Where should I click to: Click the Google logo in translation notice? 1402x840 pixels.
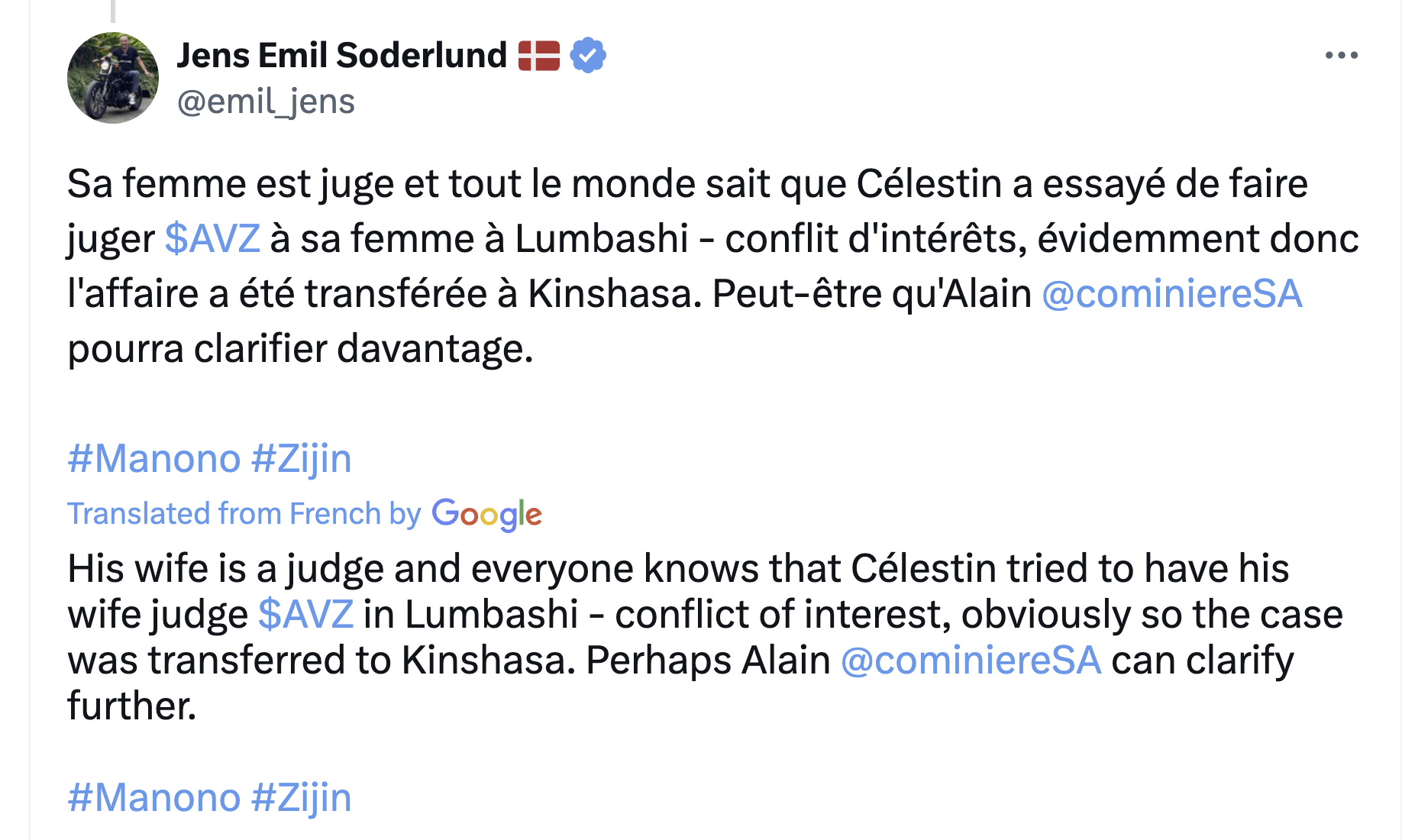point(486,514)
